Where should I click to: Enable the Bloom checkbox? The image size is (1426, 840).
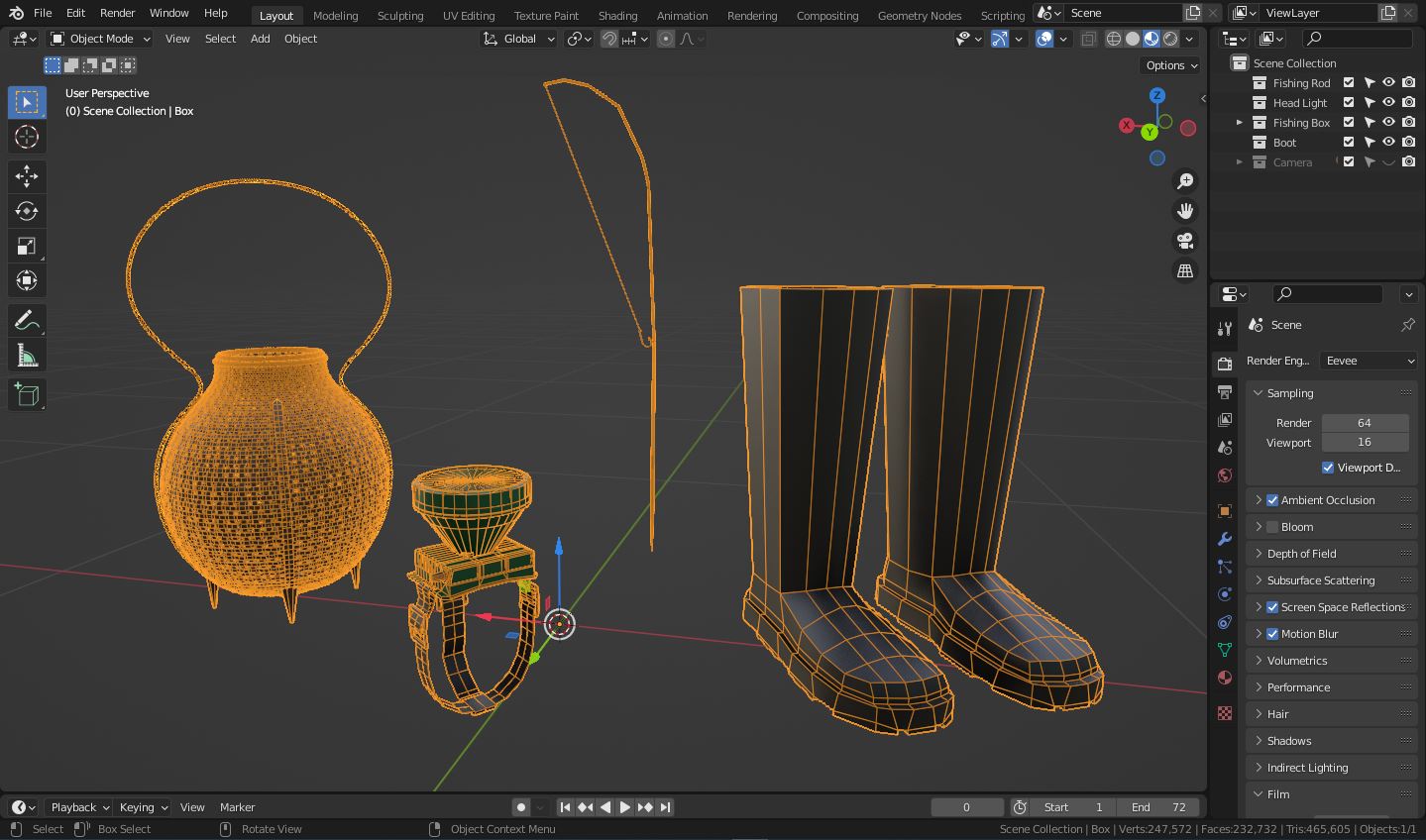click(x=1272, y=527)
